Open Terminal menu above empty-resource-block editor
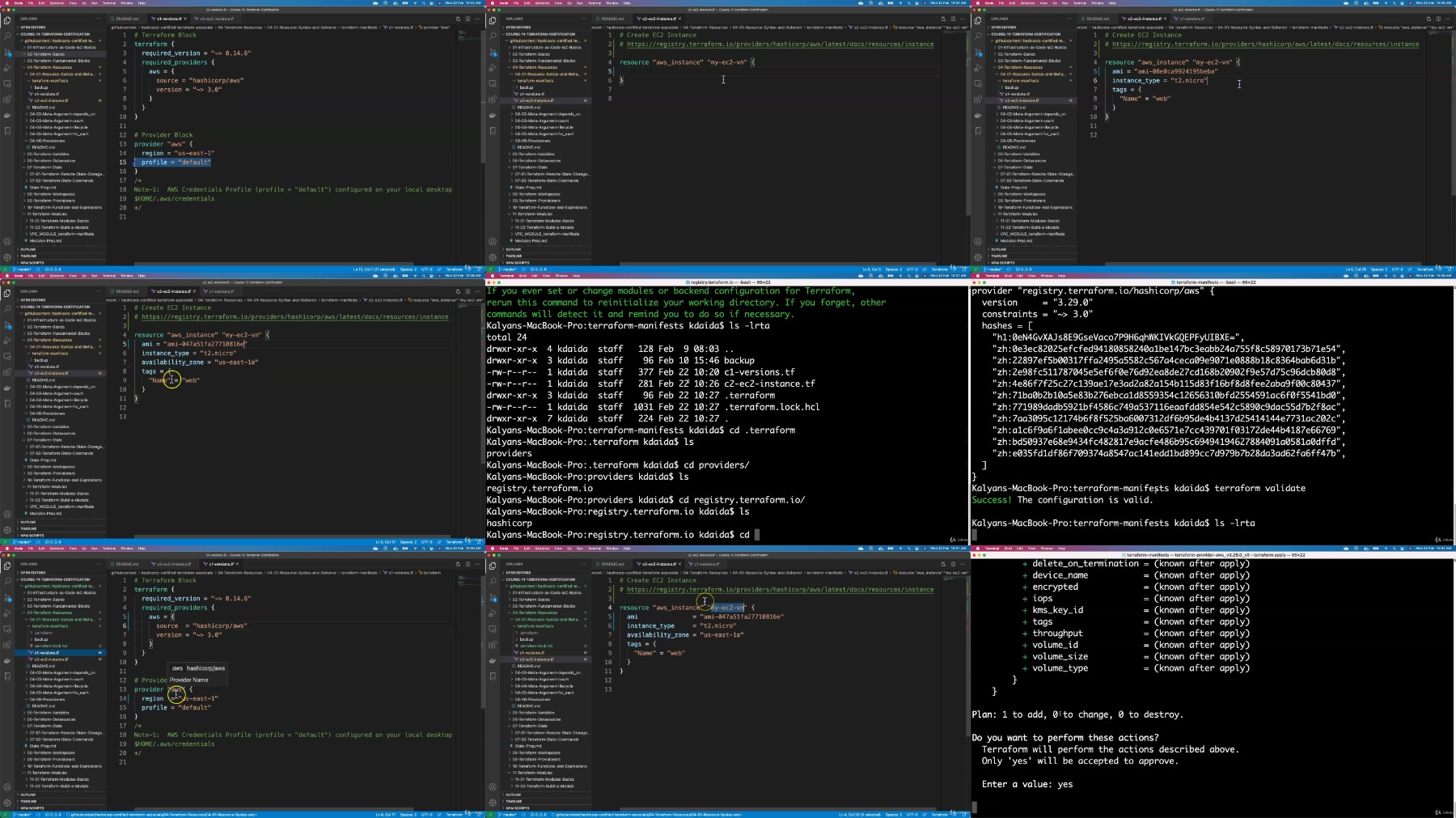This screenshot has height=818, width=1456. 595,2
